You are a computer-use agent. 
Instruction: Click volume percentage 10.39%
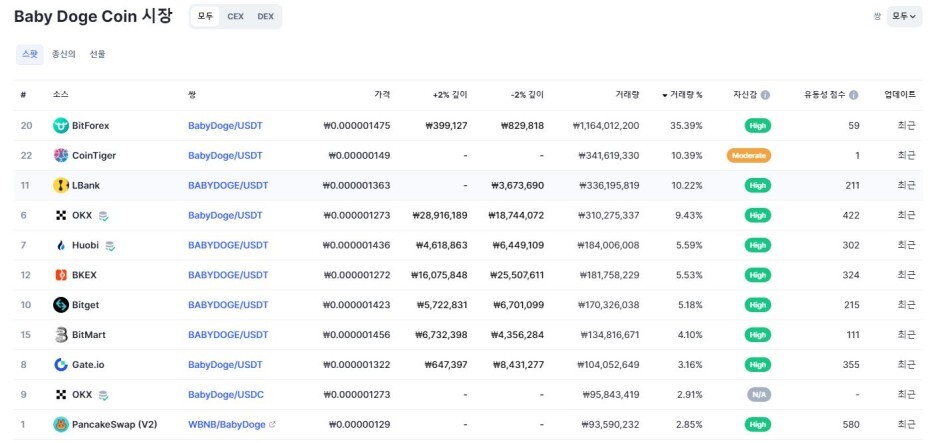pos(686,155)
